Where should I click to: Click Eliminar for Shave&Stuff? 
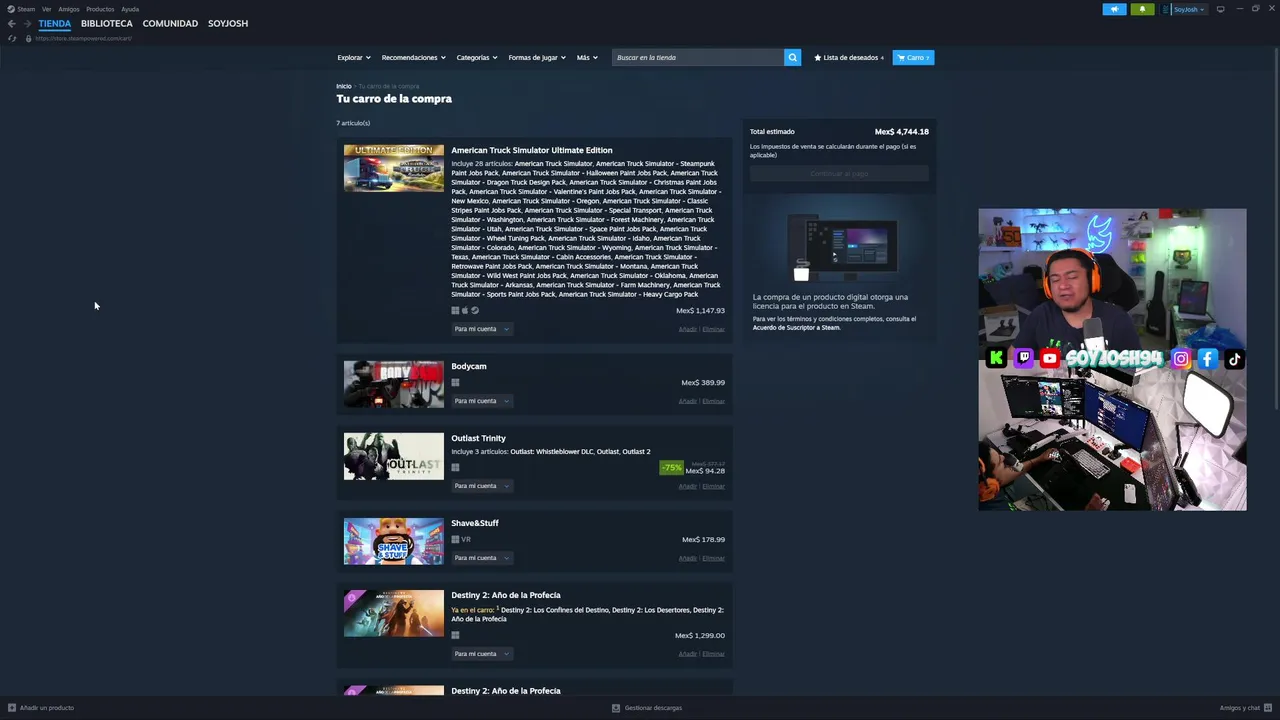tap(713, 558)
